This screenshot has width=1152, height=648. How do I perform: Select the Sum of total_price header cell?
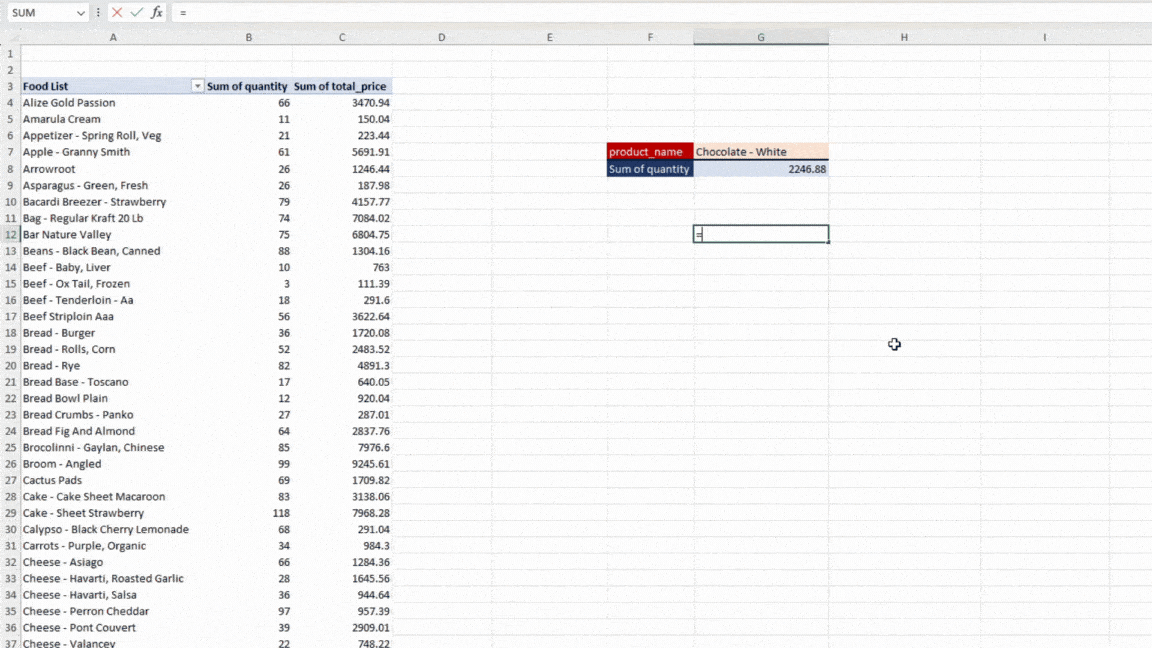pyautogui.click(x=340, y=86)
